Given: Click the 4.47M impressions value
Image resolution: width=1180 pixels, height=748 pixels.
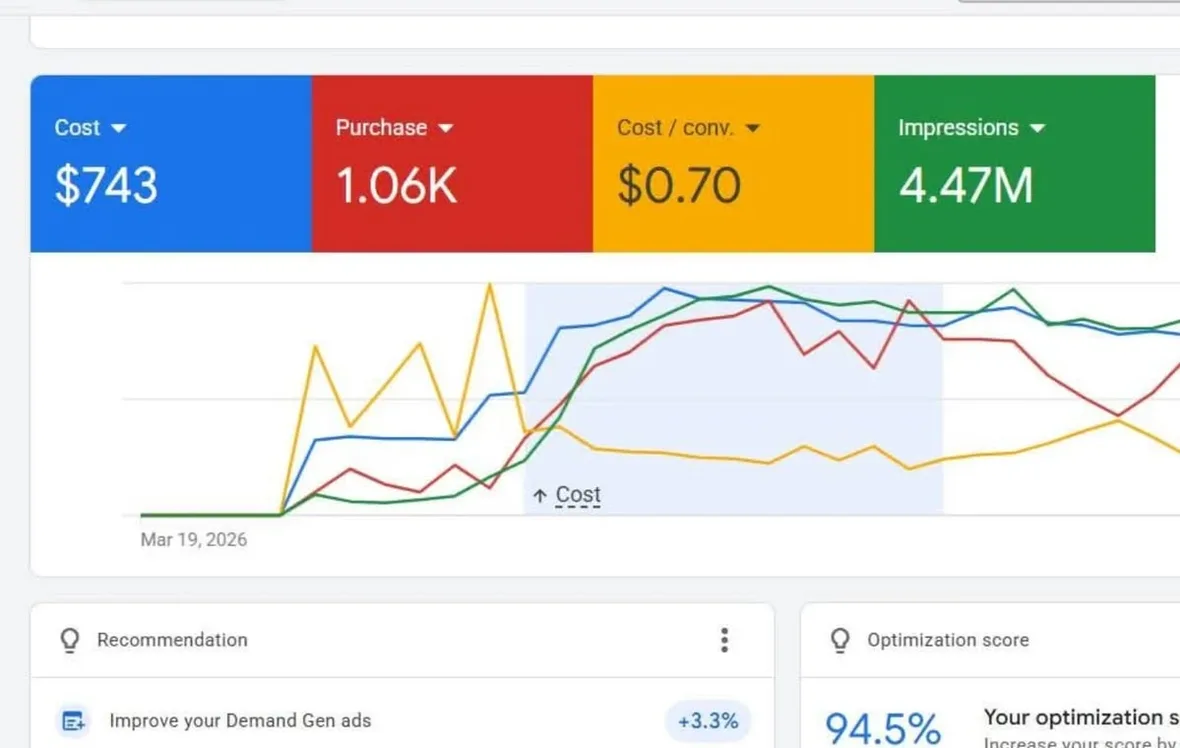Looking at the screenshot, I should pos(966,185).
